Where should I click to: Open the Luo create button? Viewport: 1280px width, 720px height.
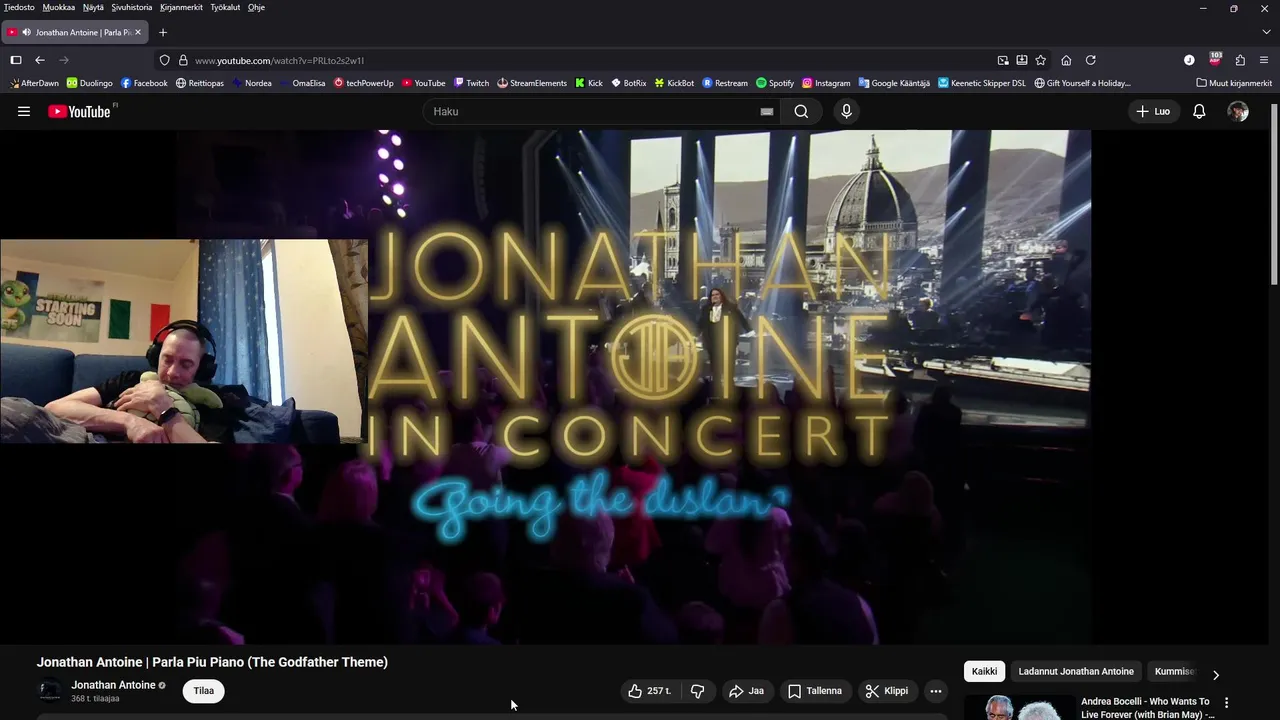1153,111
